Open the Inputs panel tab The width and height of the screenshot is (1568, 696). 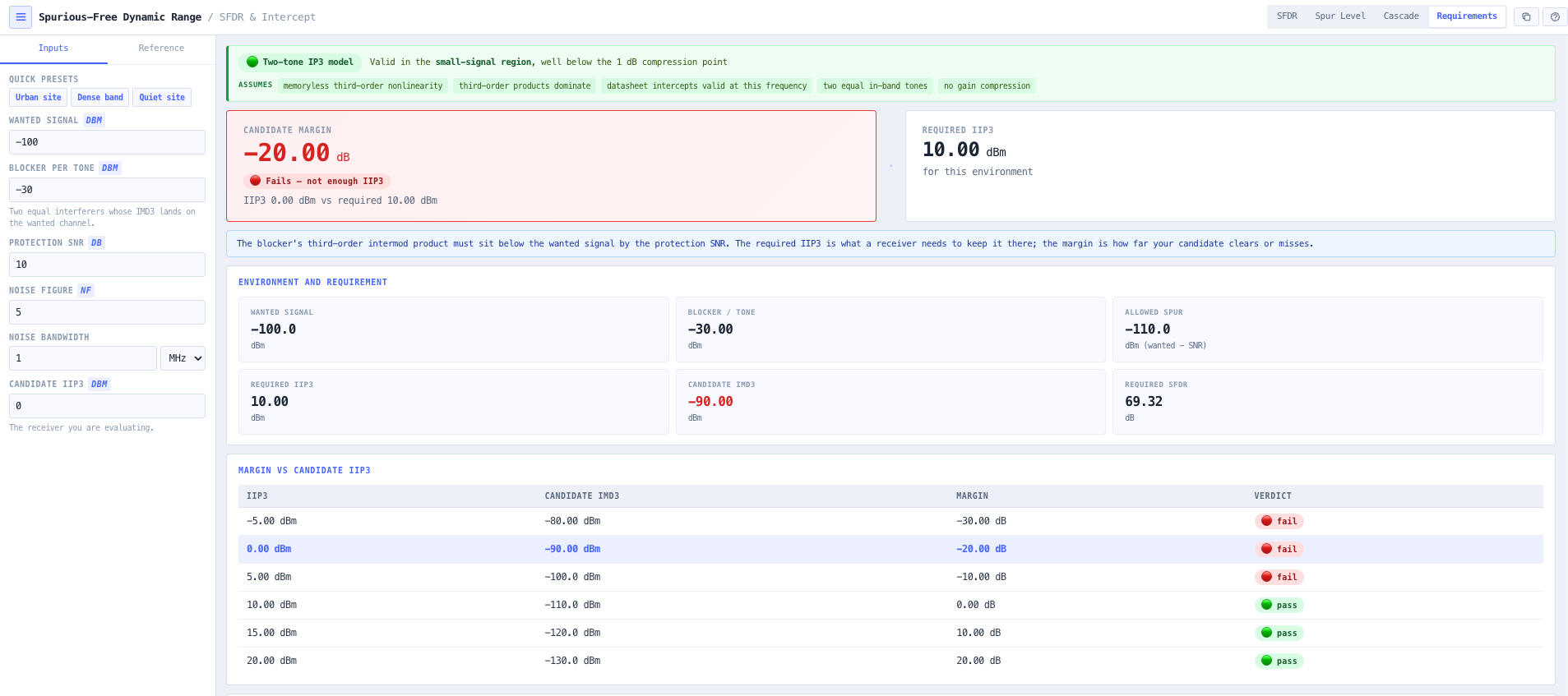coord(53,48)
